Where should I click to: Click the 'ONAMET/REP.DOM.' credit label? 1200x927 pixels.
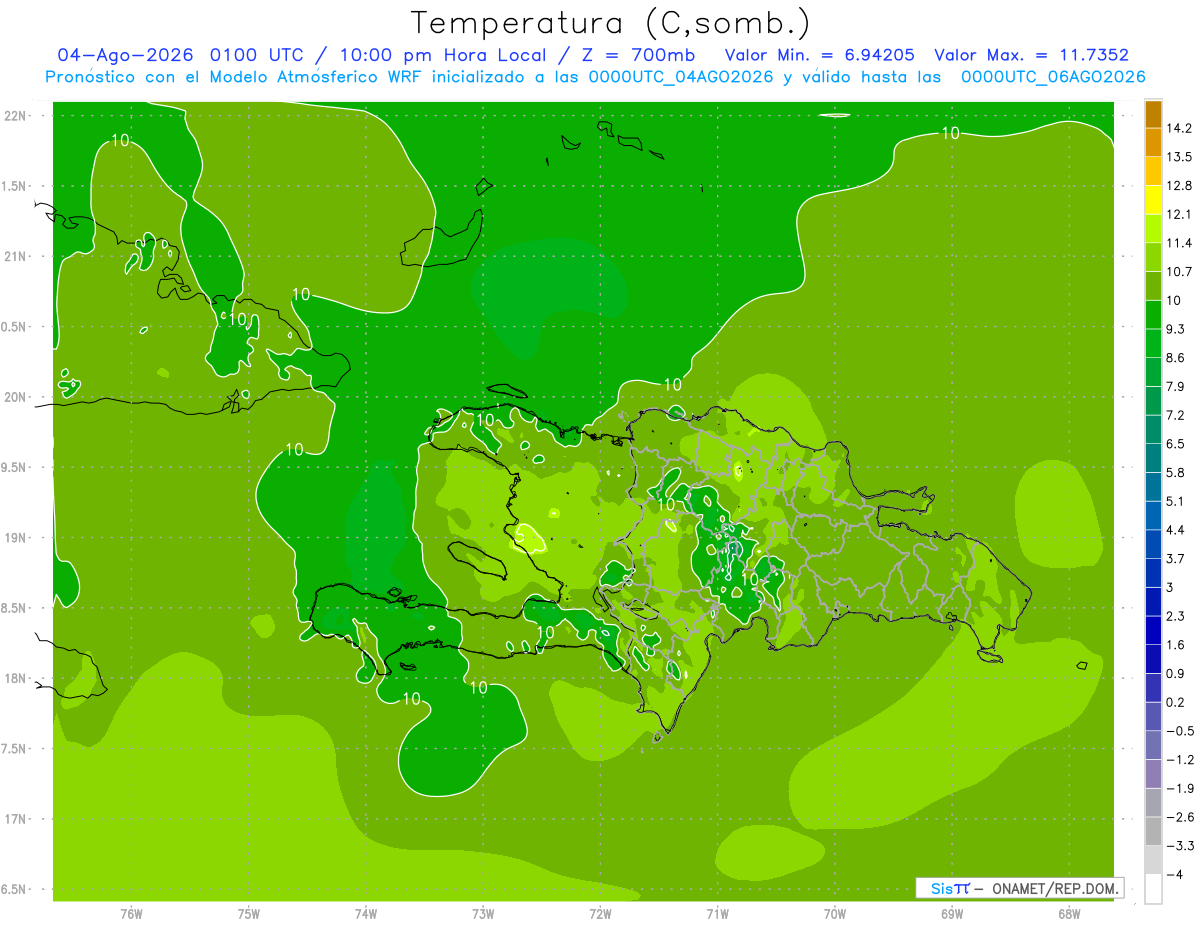pyautogui.click(x=1056, y=888)
